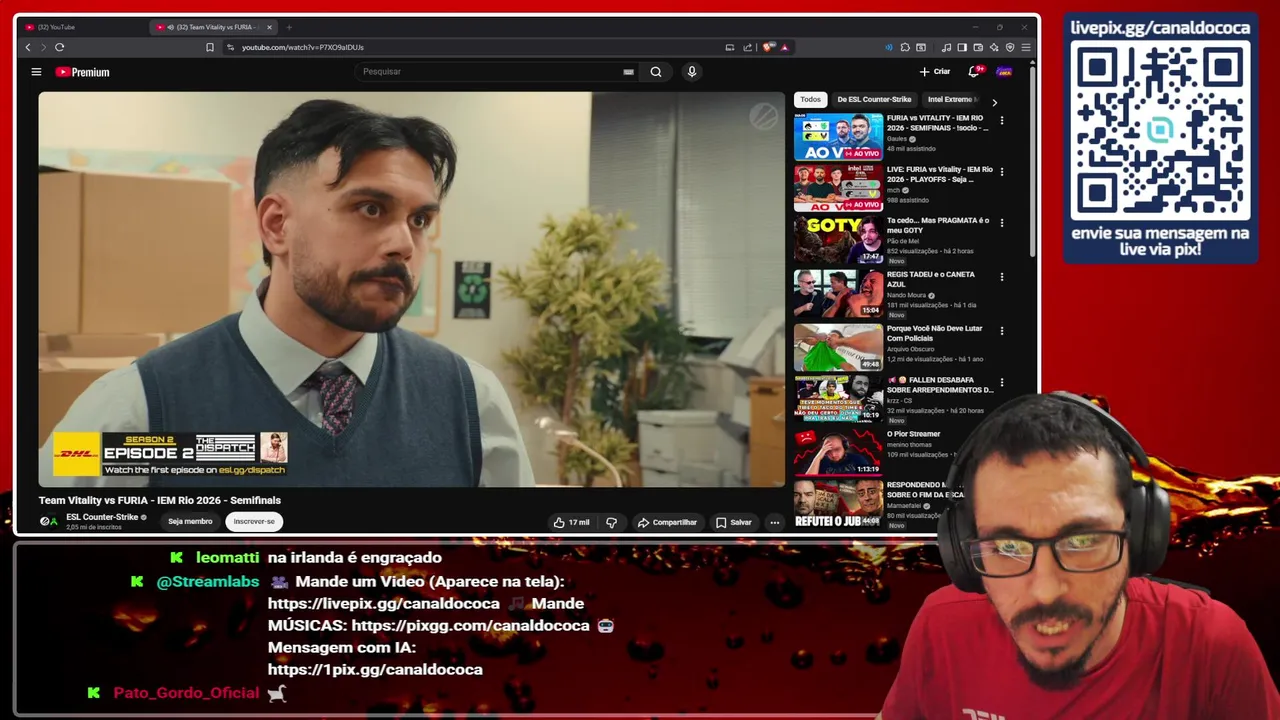Open the Leo AI sparkle icon
This screenshot has height=720, width=1280.
coord(994,47)
